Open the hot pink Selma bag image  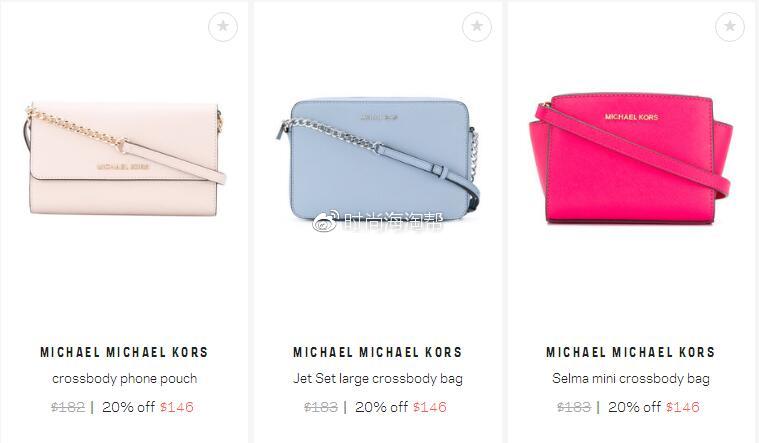click(630, 158)
